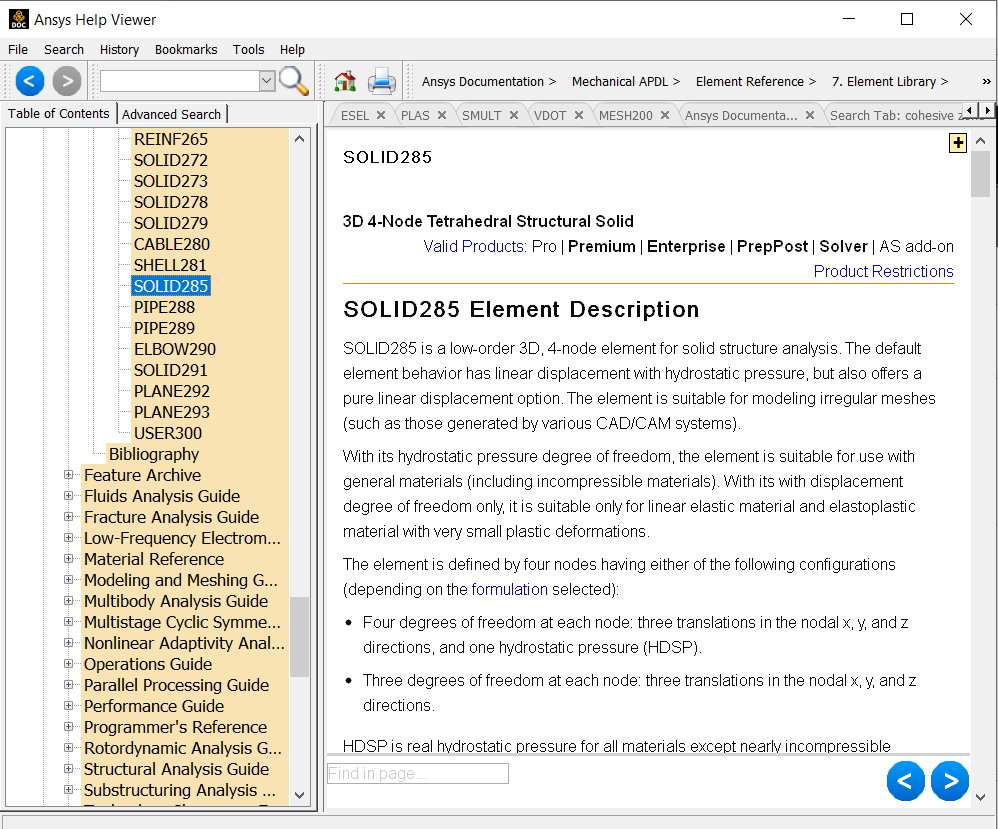The width and height of the screenshot is (998, 829).
Task: Expand the Material Reference node
Action: [x=68, y=559]
